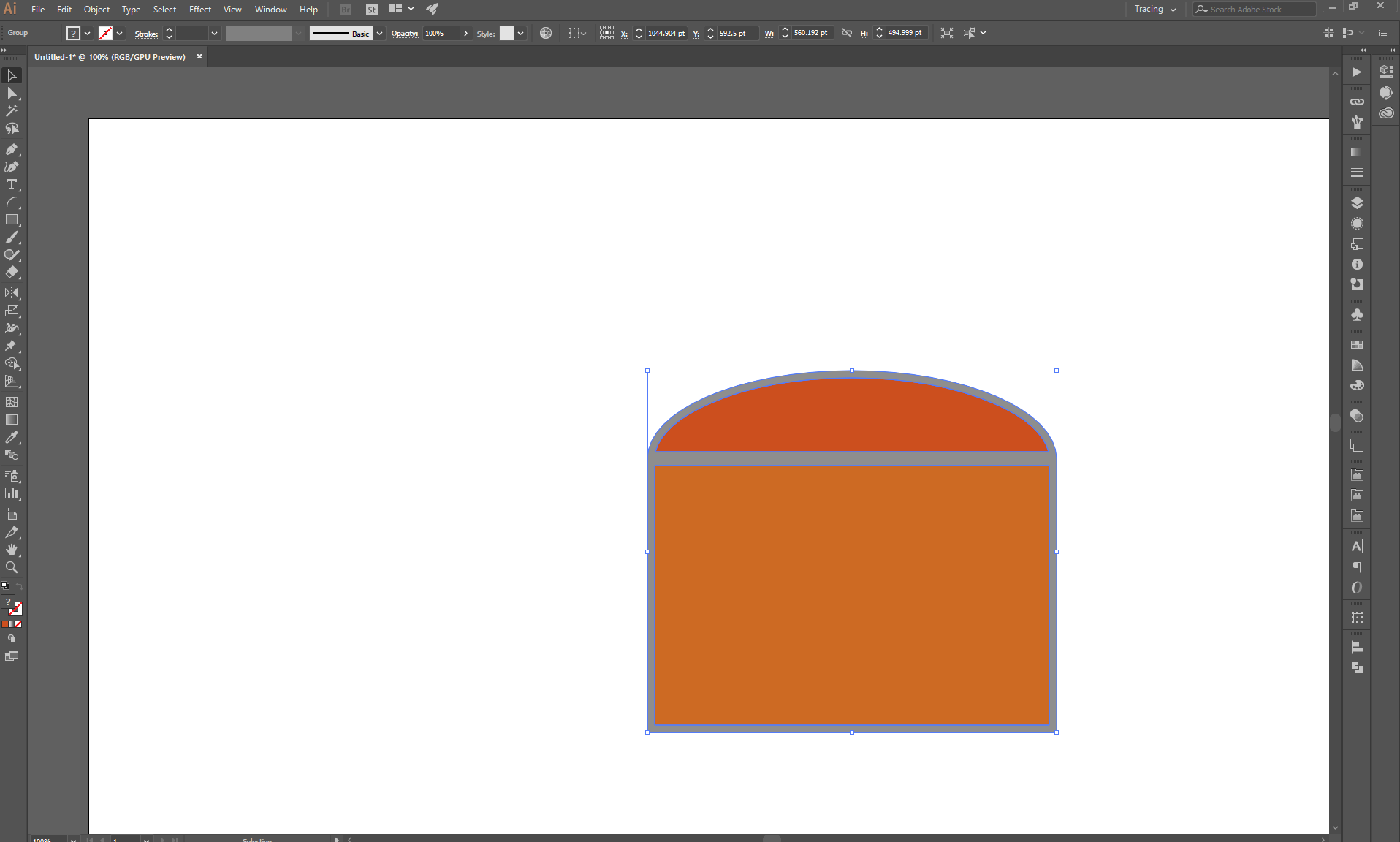Reset to default fill and stroke
Screen dimensions: 1400x842
5,585
